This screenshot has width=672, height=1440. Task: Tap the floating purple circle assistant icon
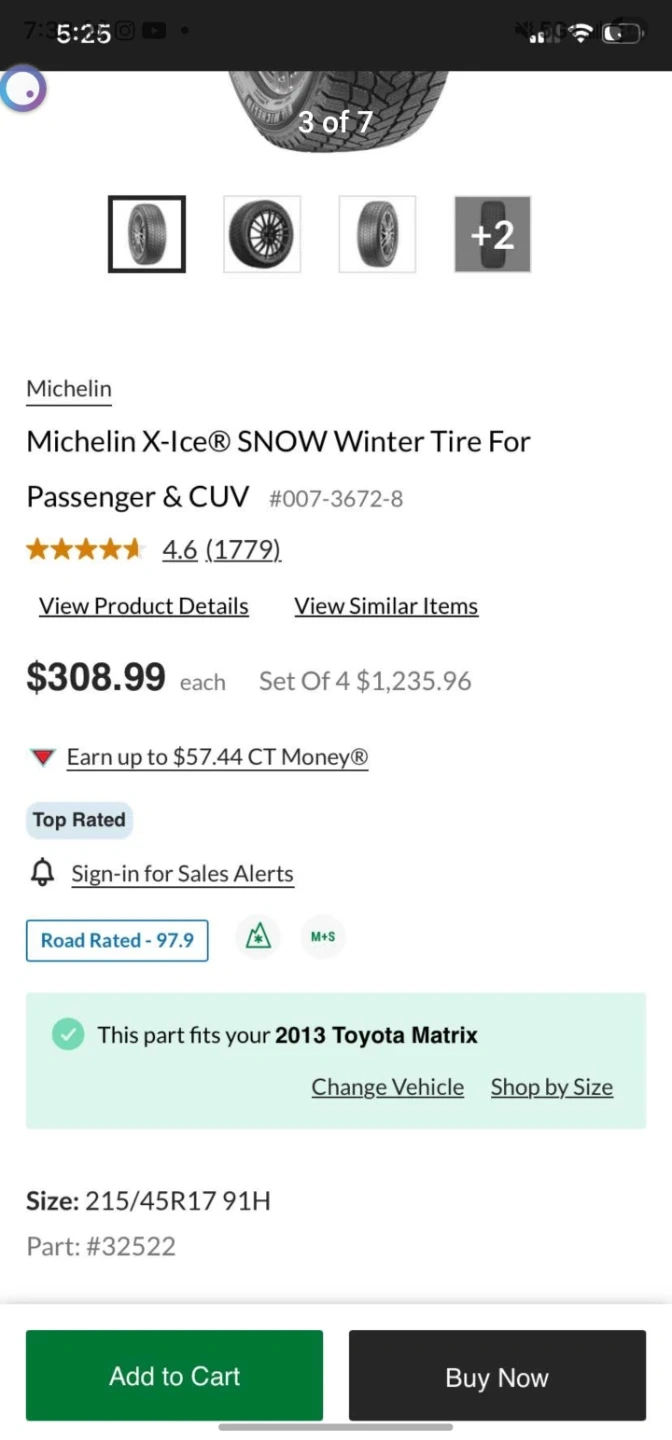(x=23, y=90)
